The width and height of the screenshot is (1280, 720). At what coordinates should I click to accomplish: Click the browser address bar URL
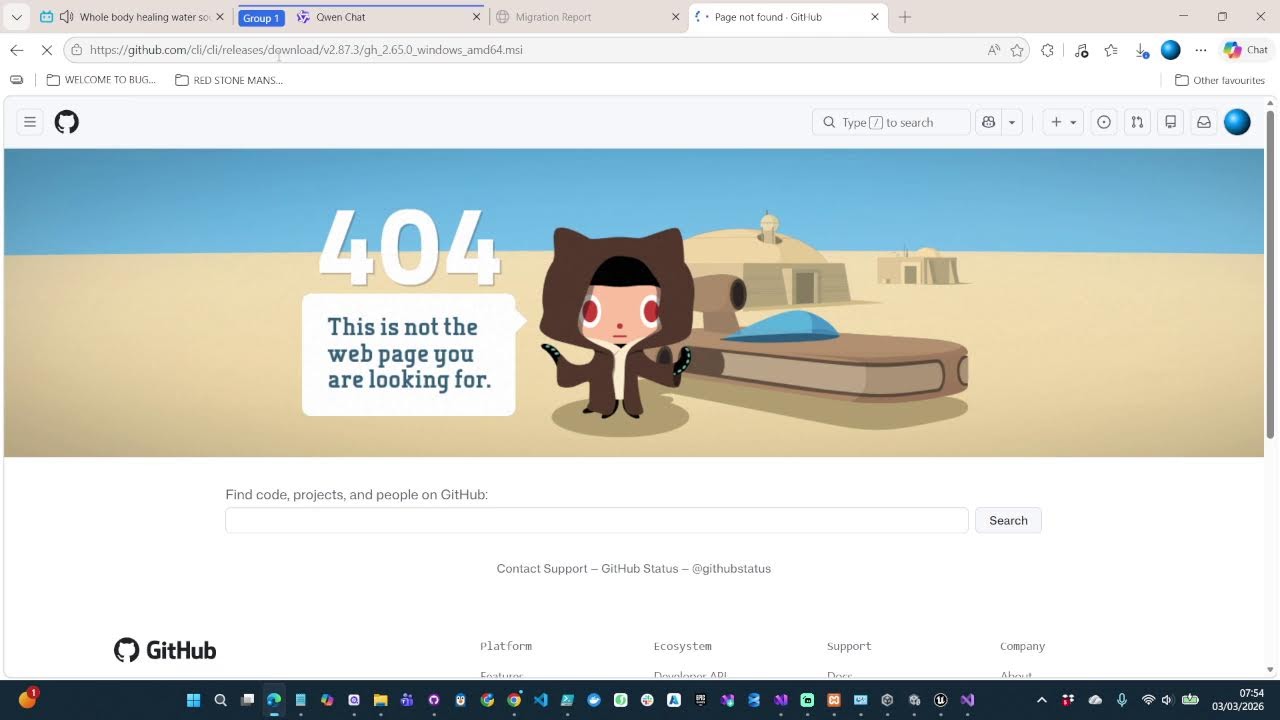point(306,50)
